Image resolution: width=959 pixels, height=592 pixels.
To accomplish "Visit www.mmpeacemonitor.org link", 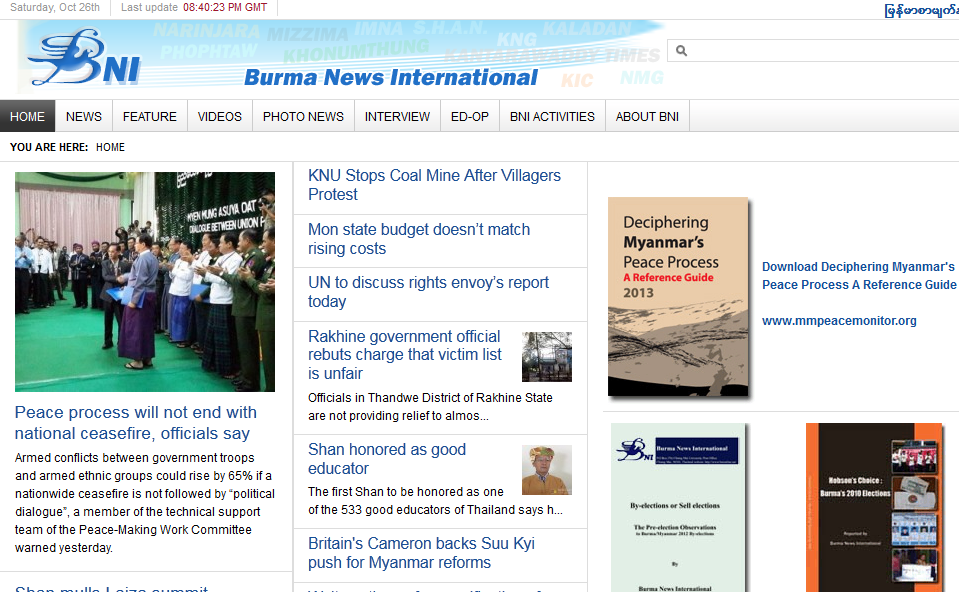I will tap(839, 321).
